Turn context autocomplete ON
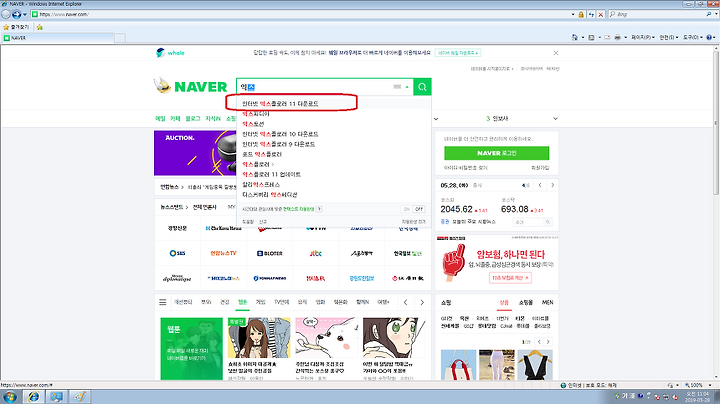Image resolution: width=720 pixels, height=404 pixels. [x=406, y=209]
